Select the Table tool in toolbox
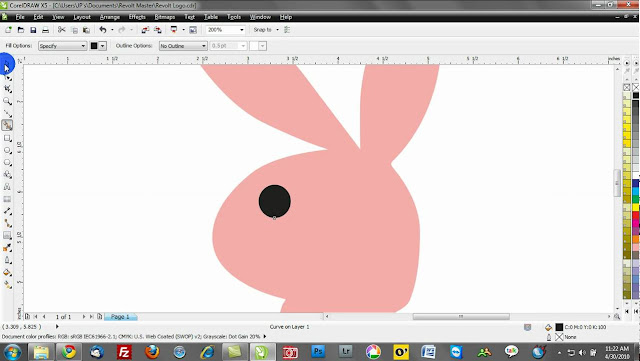This screenshot has height=361, width=640. click(x=7, y=199)
